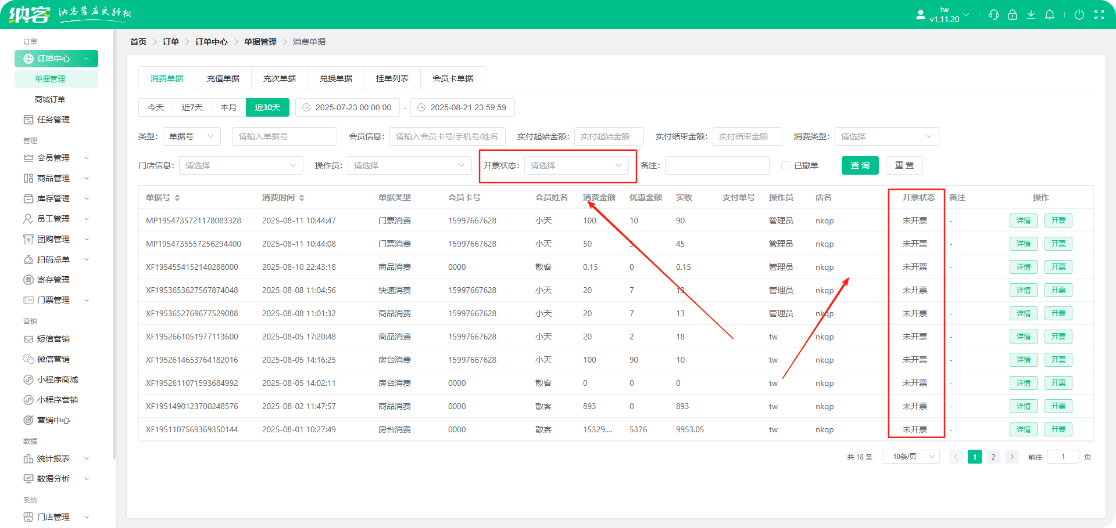
Task: Expand the 会员管理 sidebar menu
Action: click(x=60, y=157)
